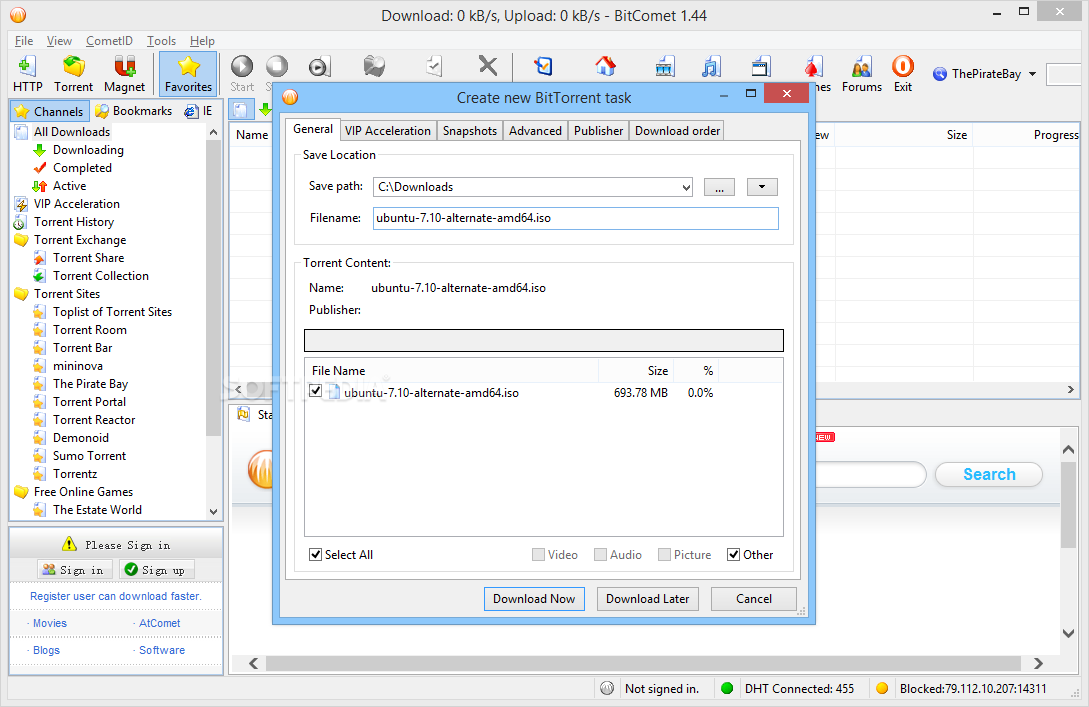The height and width of the screenshot is (707, 1089).
Task: Open the Tools menu
Action: pyautogui.click(x=161, y=41)
